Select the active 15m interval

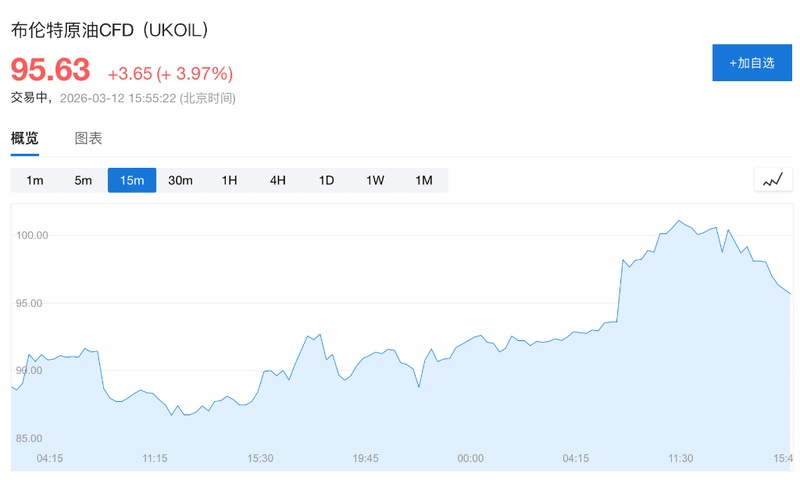click(132, 181)
